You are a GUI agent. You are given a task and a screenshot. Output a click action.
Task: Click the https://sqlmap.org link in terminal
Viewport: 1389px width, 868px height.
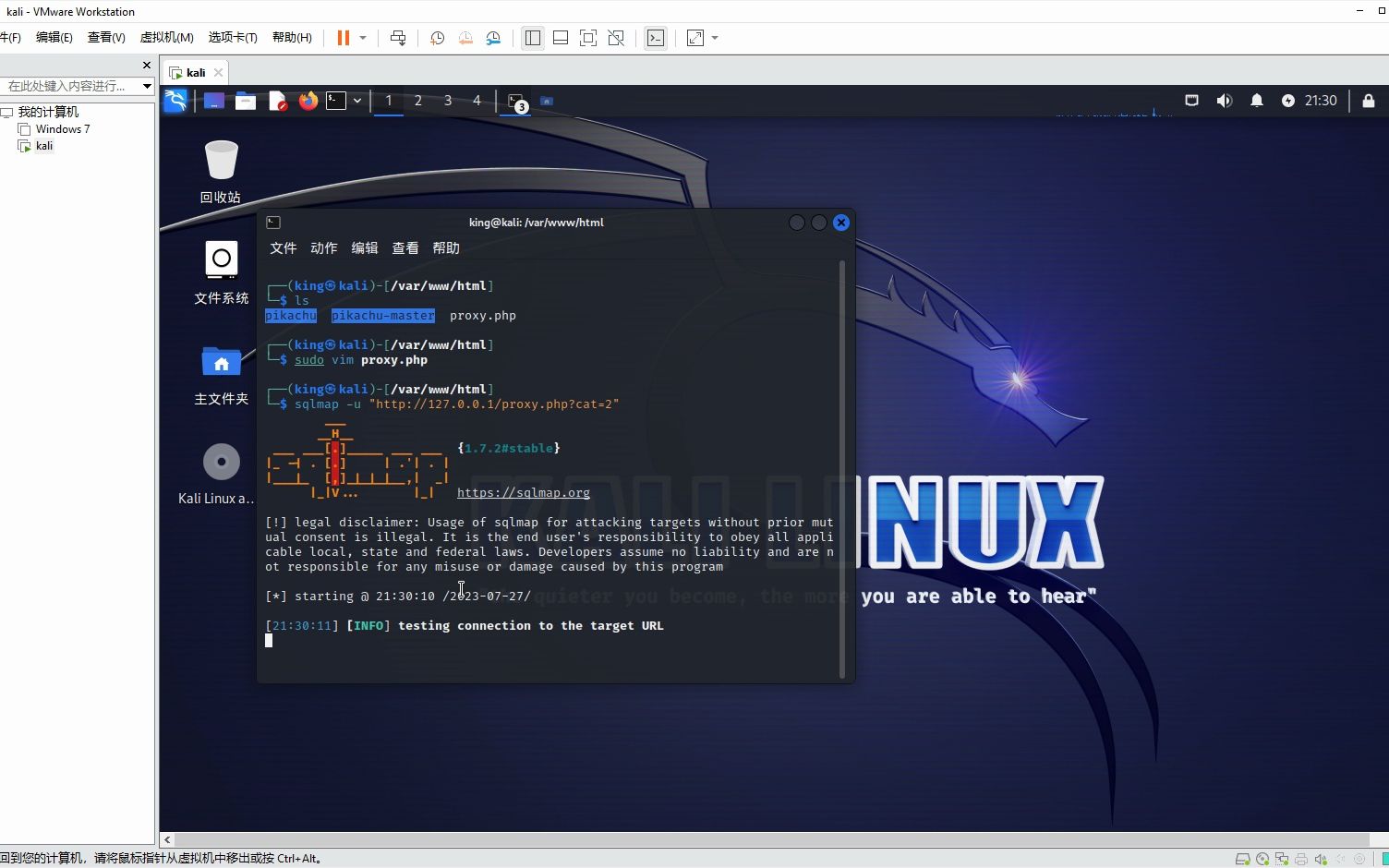point(524,493)
